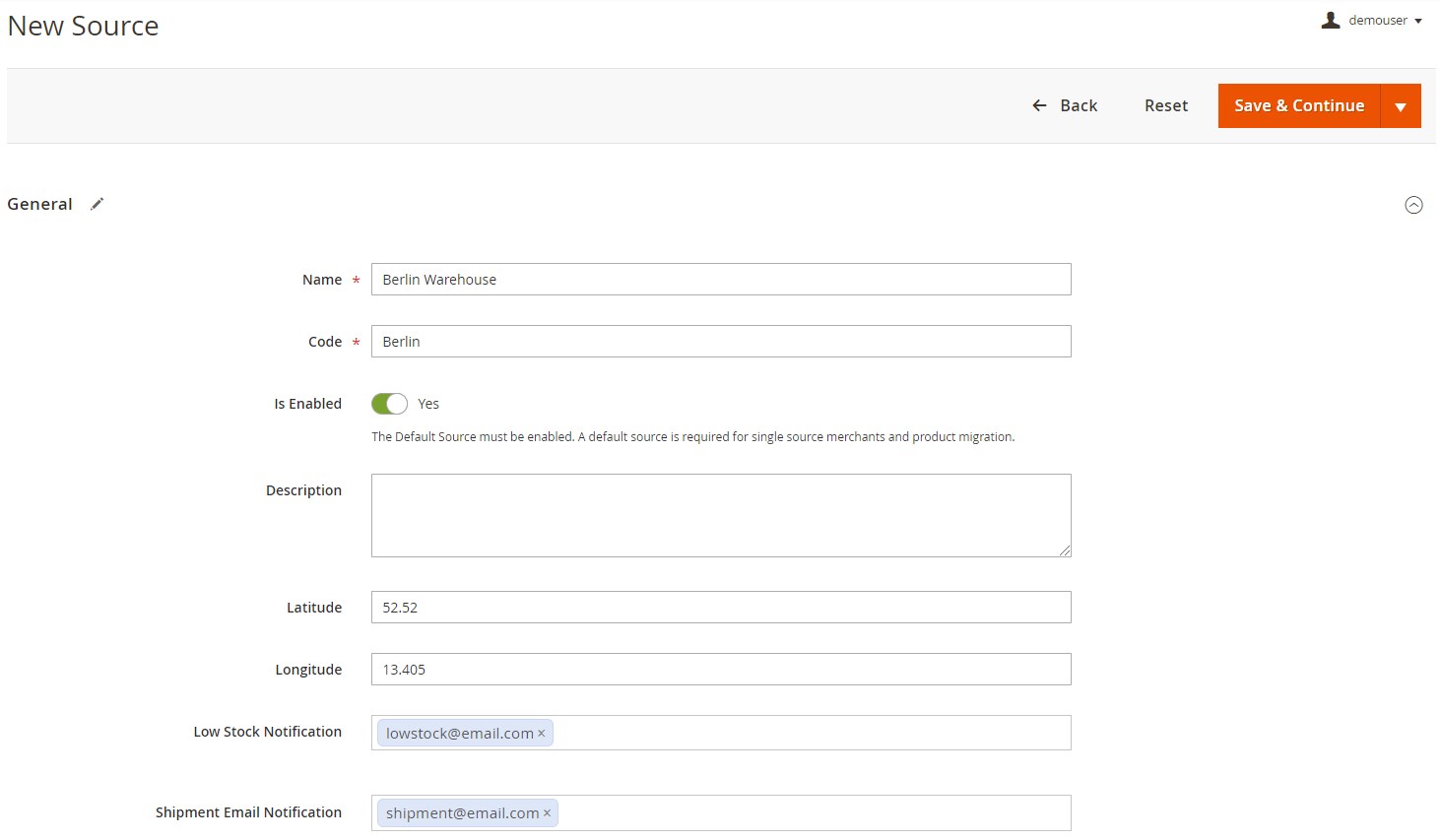Disable the Is Enabled toggle
1441x840 pixels.
[389, 404]
